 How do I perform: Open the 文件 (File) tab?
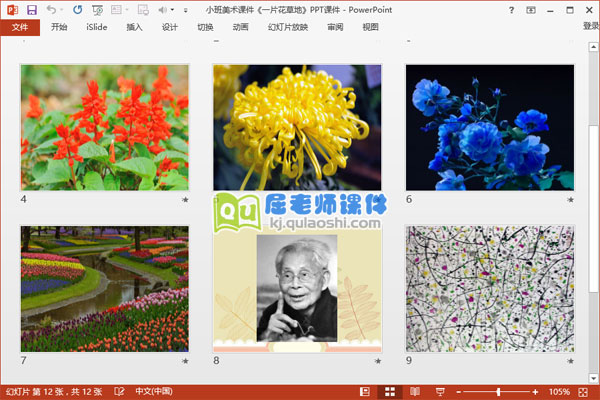pyautogui.click(x=20, y=27)
